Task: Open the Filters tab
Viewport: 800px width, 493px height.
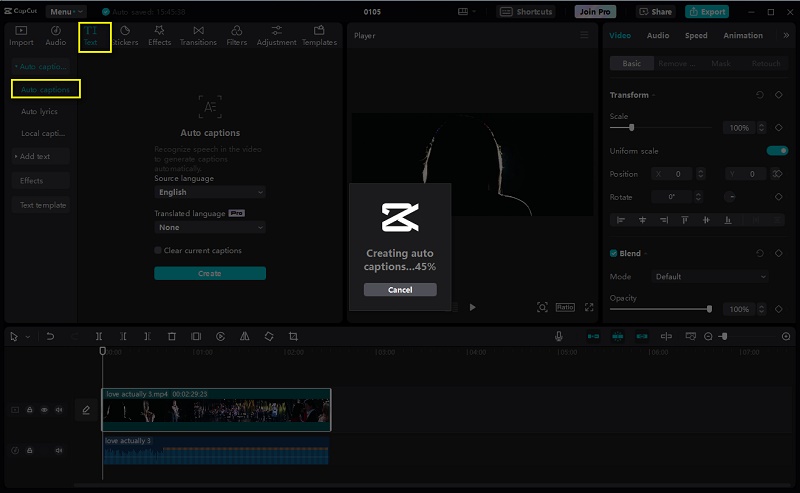Action: [237, 36]
